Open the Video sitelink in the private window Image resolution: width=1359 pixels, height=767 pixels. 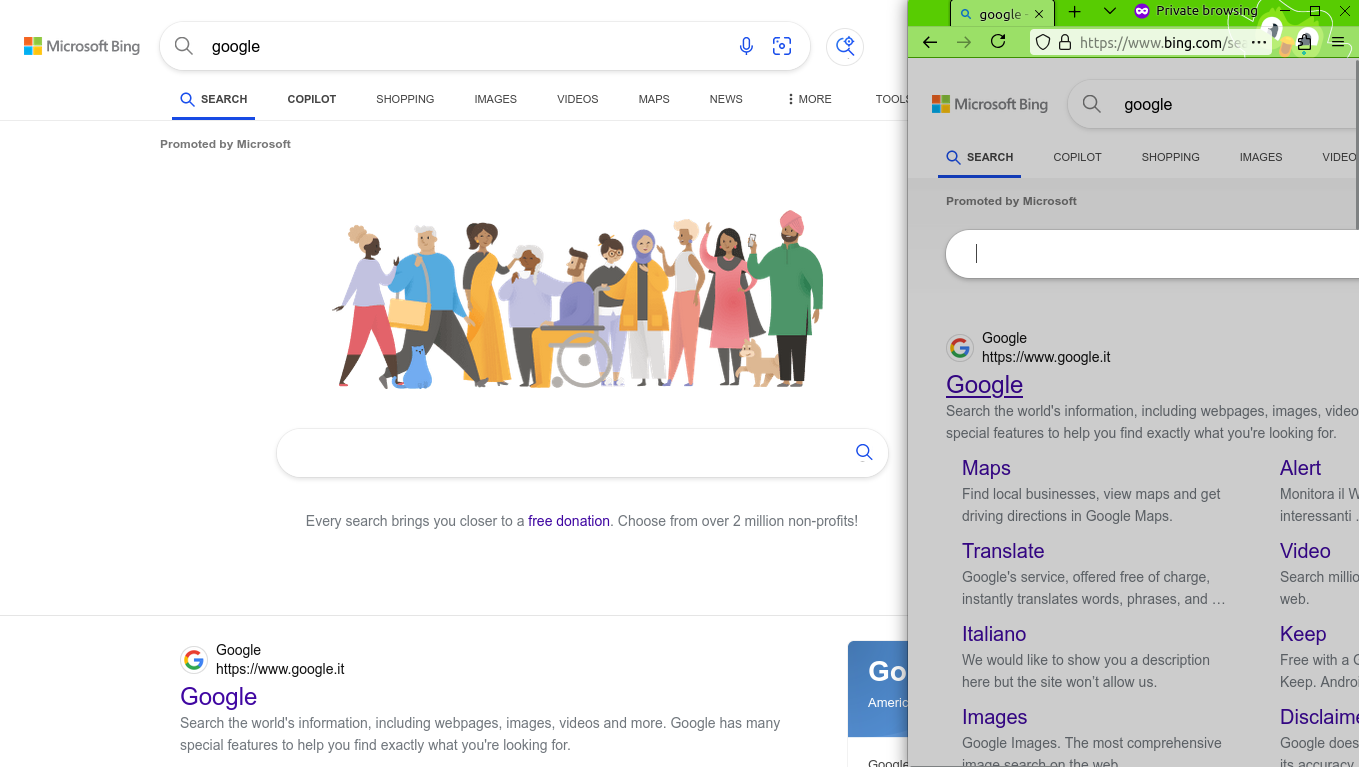pos(1305,551)
